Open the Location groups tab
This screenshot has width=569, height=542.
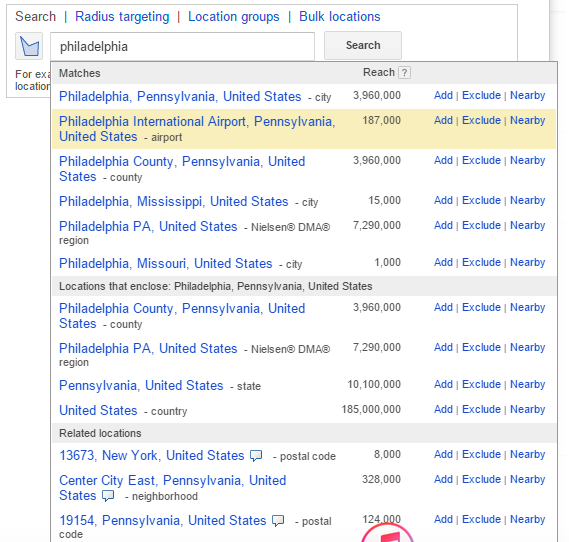tap(234, 17)
